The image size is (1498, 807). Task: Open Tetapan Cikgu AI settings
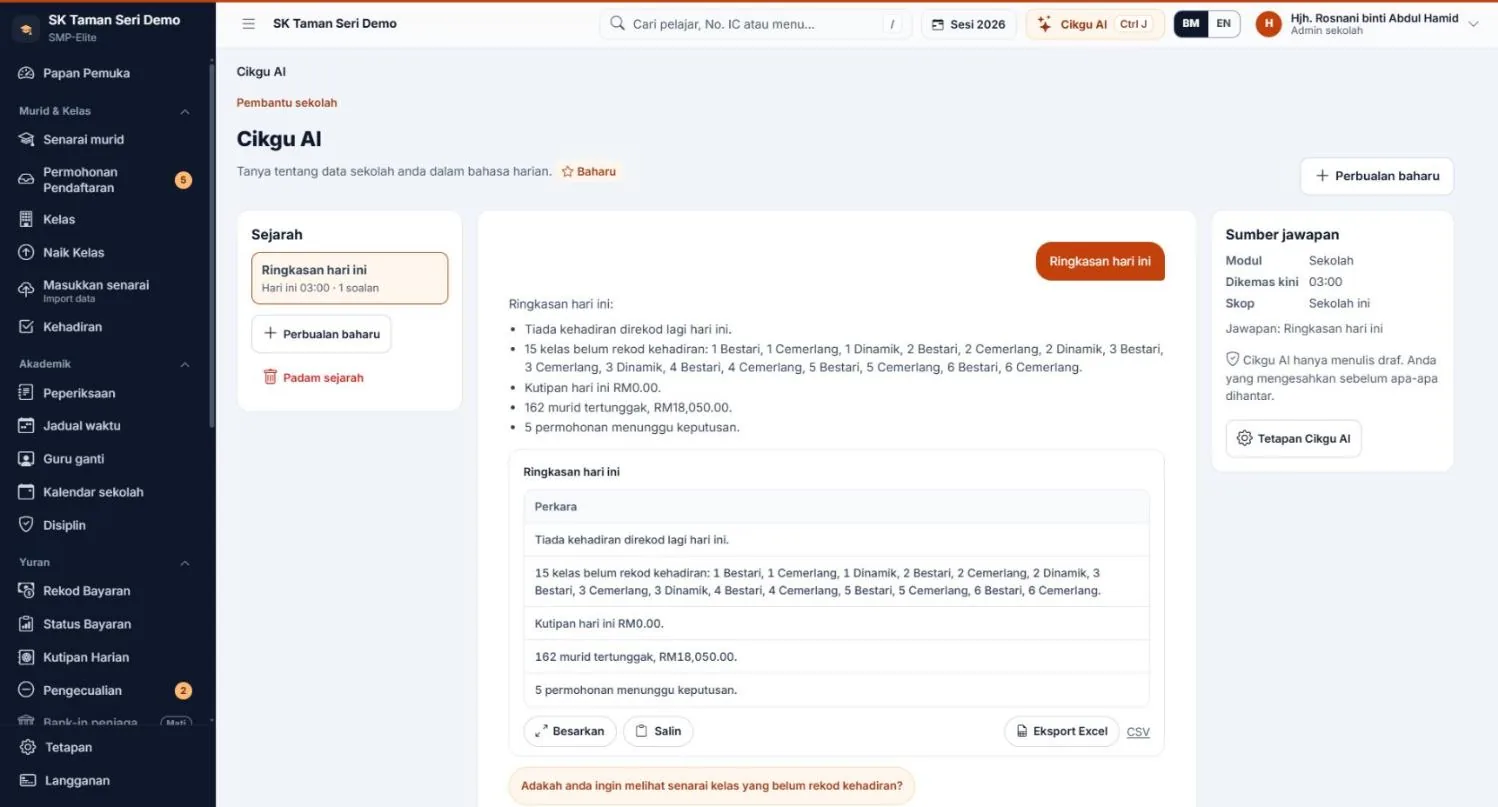pyautogui.click(x=1293, y=438)
